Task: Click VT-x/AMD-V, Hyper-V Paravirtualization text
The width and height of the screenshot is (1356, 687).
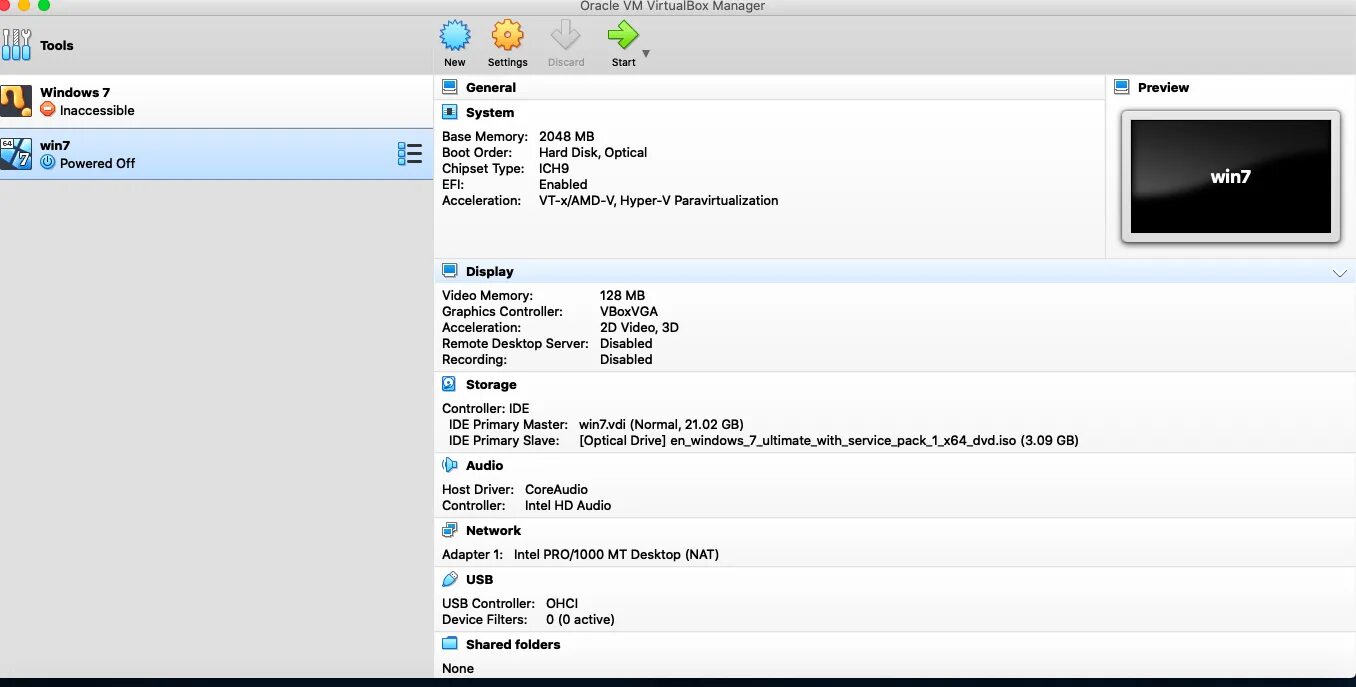Action: (658, 200)
